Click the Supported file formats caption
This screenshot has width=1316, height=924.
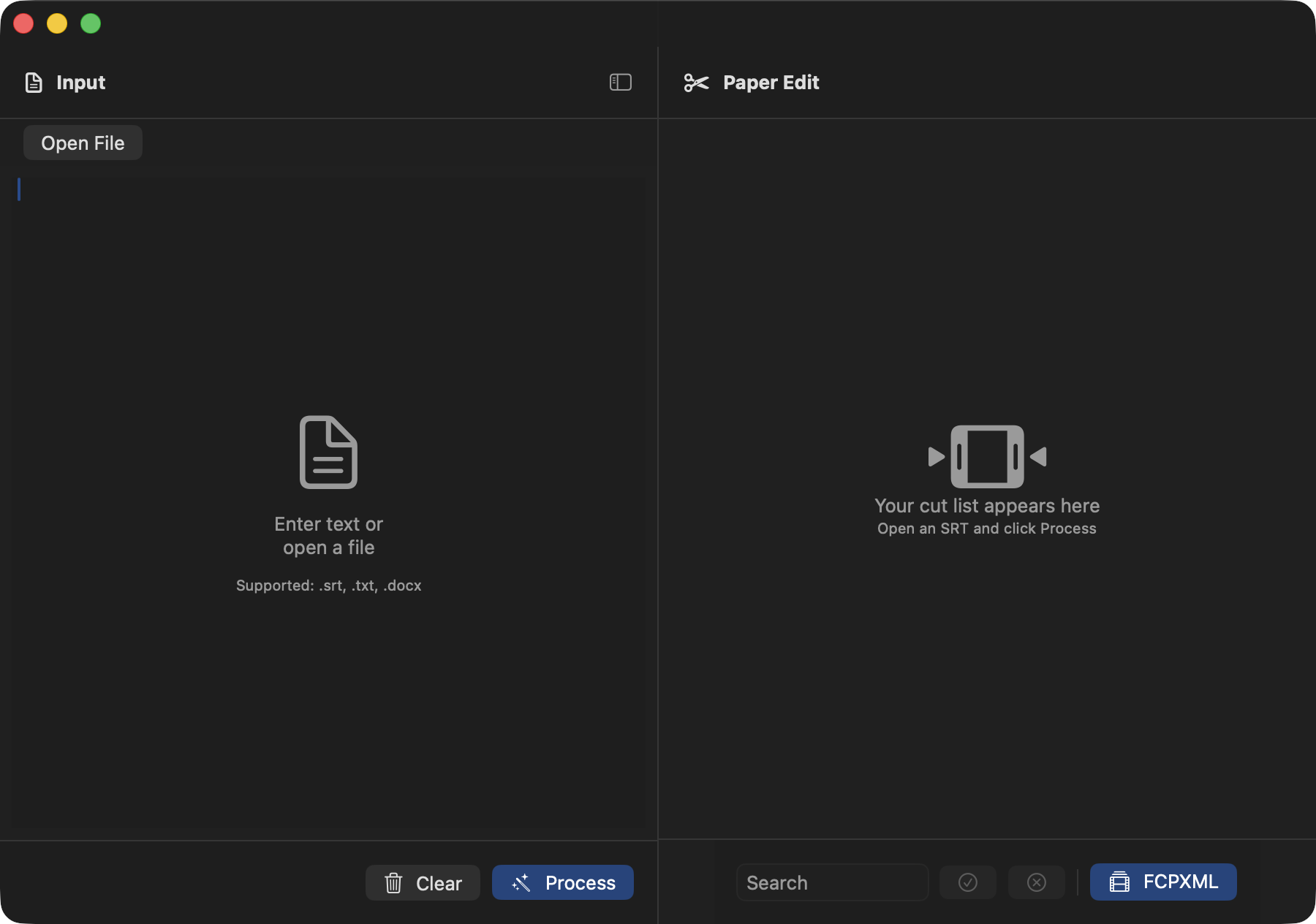tap(328, 586)
